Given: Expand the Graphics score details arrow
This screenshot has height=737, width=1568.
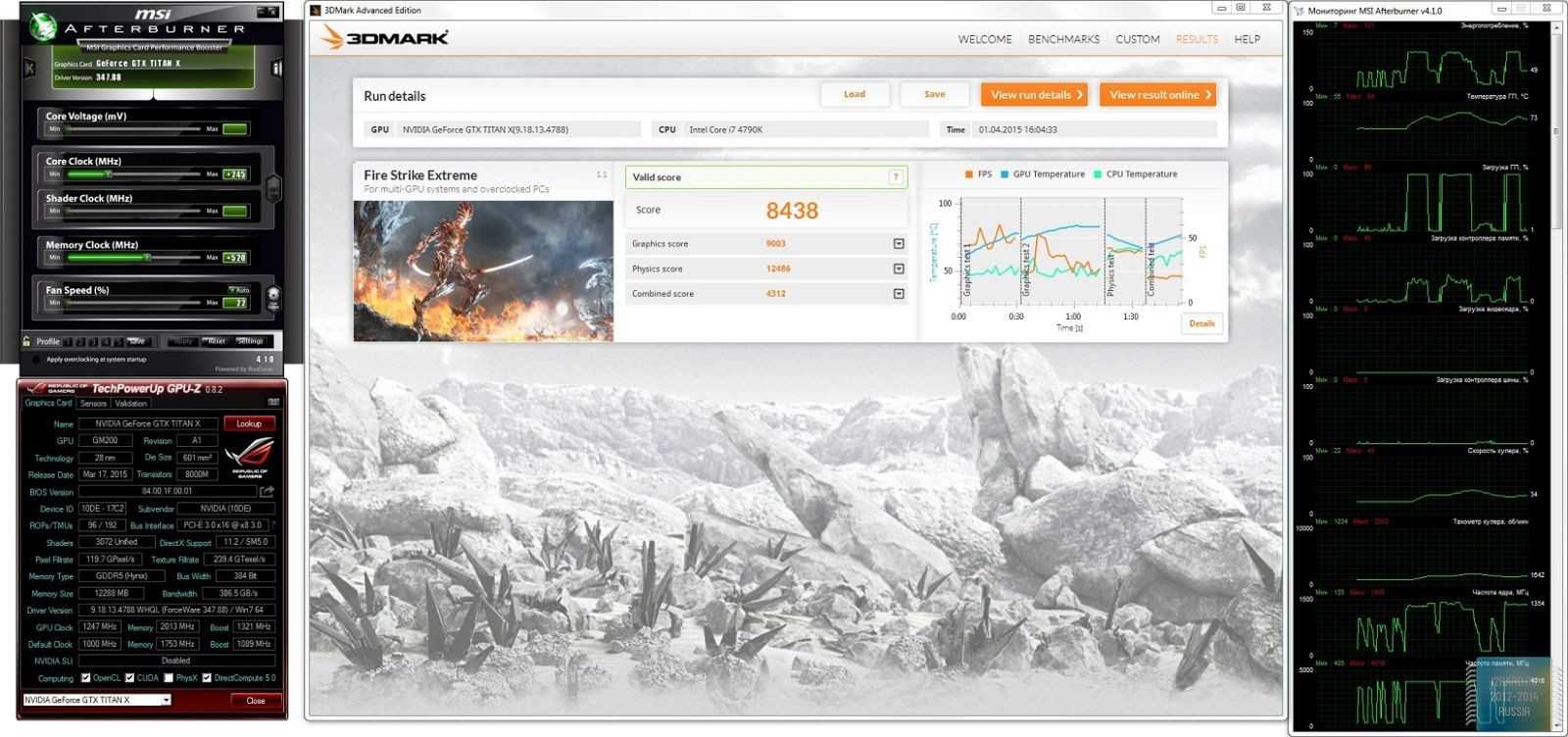Looking at the screenshot, I should coord(899,244).
